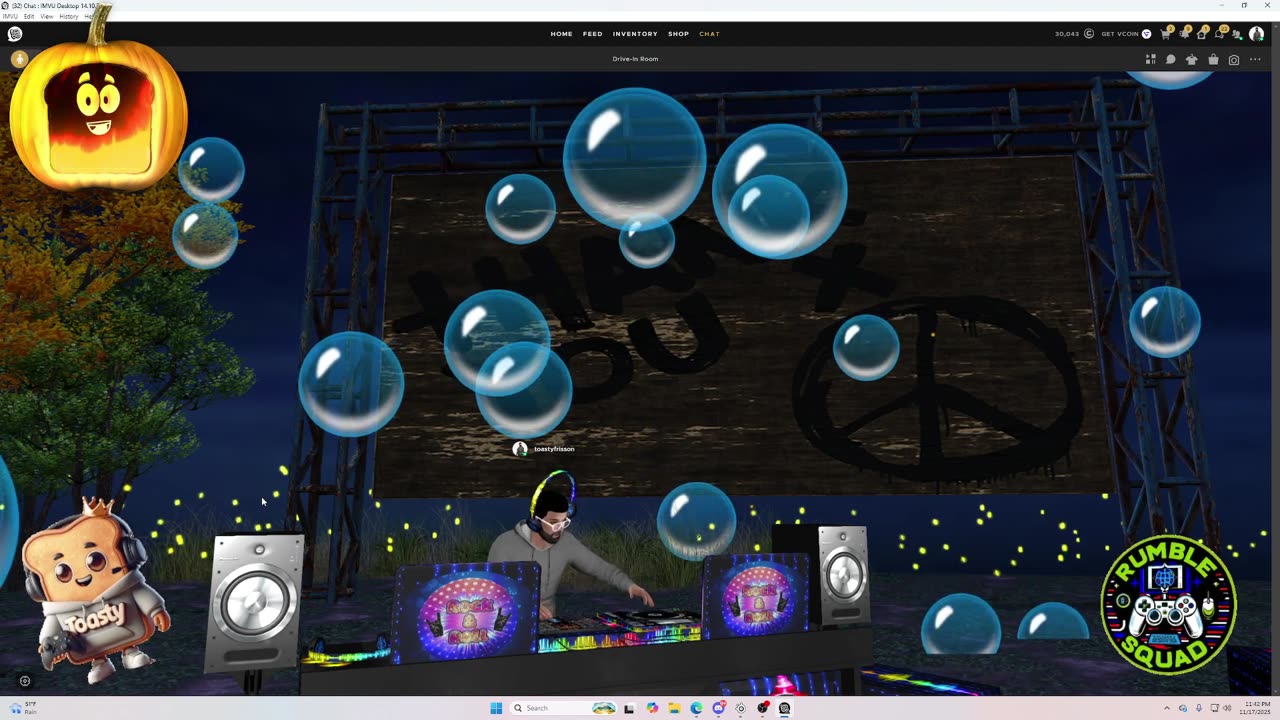1280x720 pixels.
Task: Open Copilot from taskbar
Action: pyautogui.click(x=652, y=708)
